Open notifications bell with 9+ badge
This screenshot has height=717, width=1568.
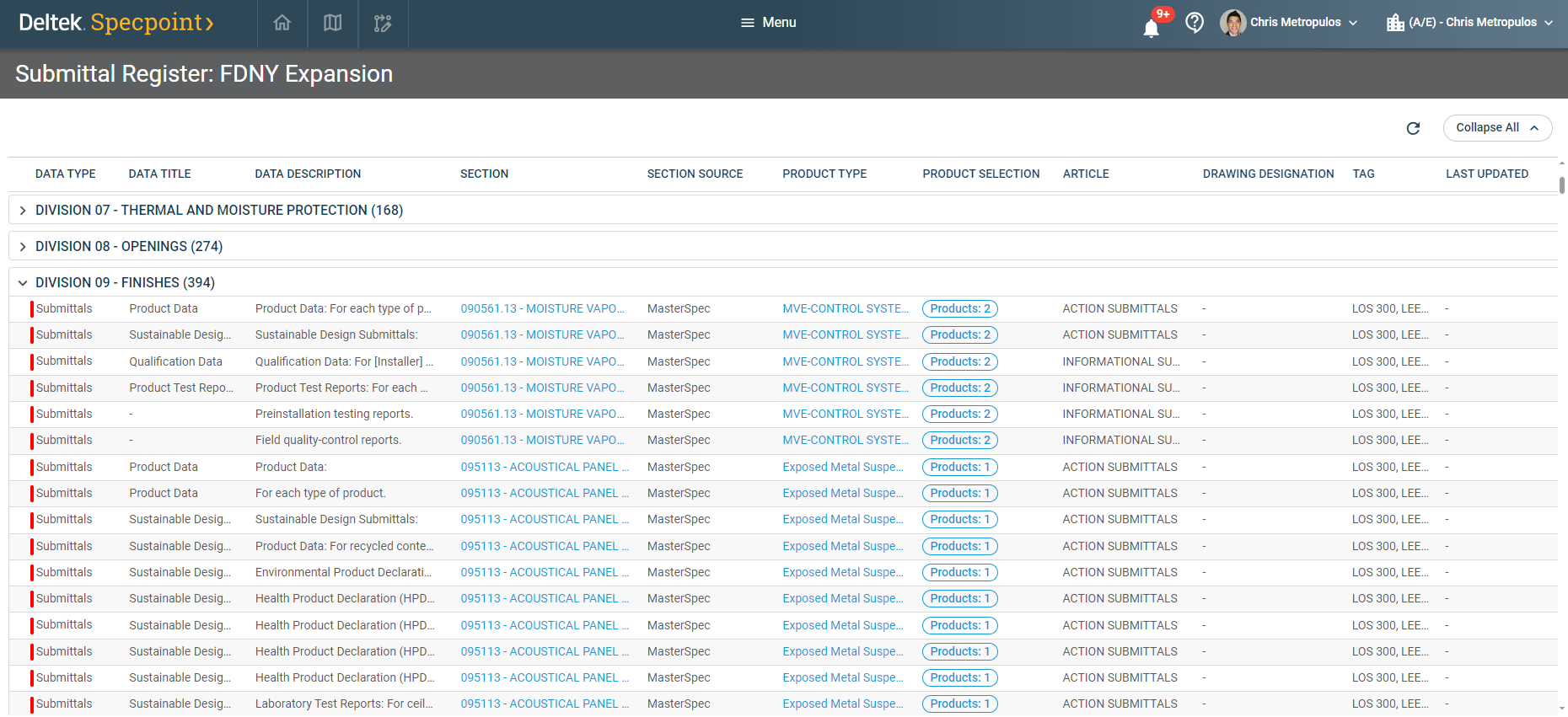coord(1152,27)
